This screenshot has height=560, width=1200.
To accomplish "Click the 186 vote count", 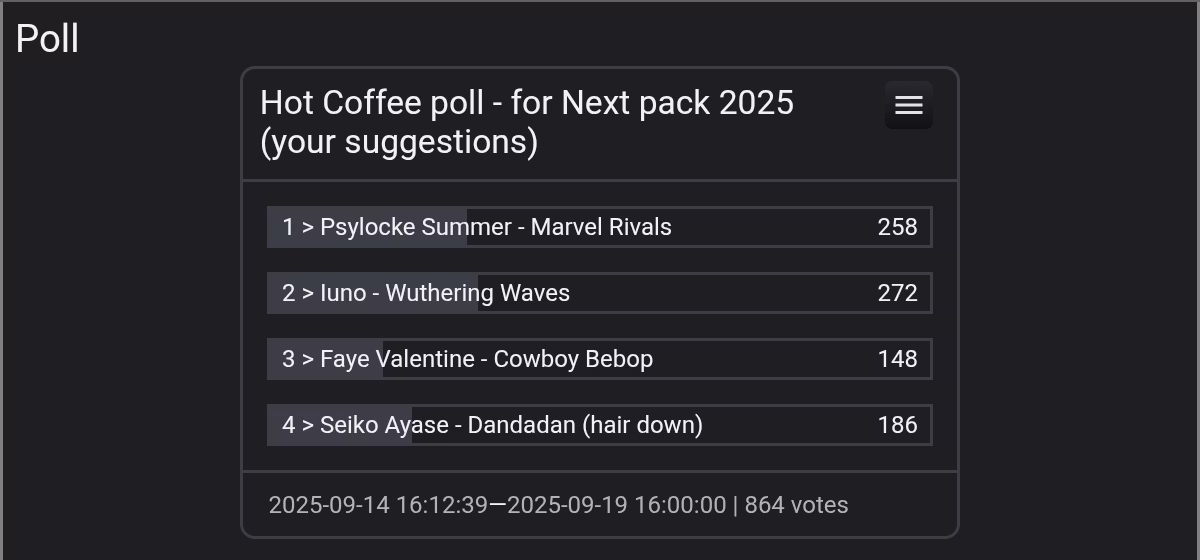I will (897, 425).
